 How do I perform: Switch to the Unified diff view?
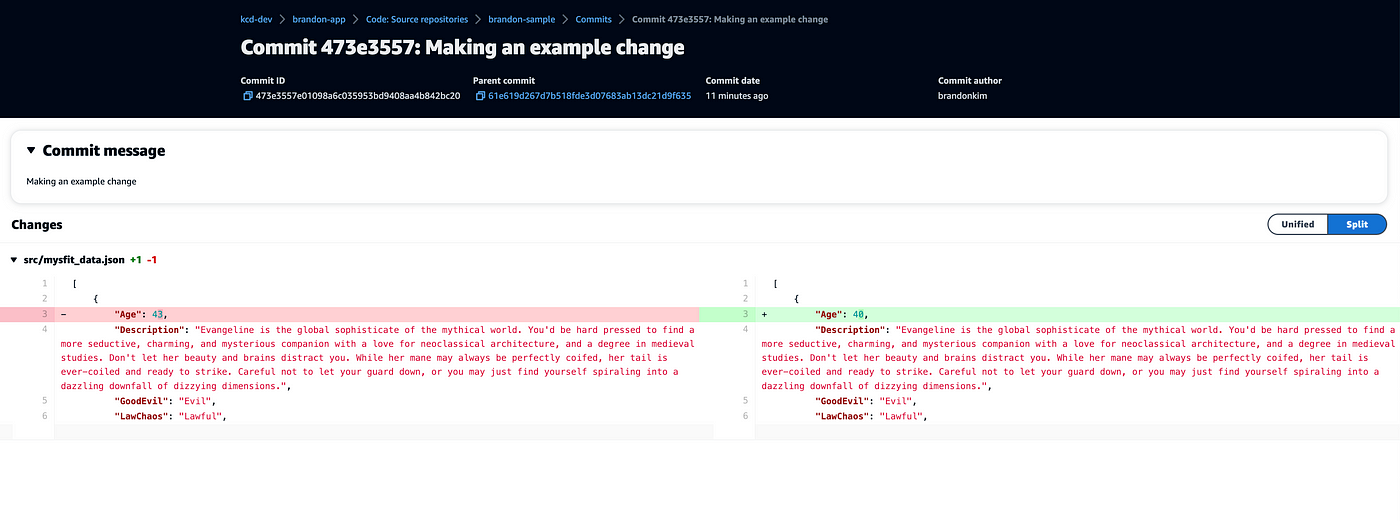pyautogui.click(x=1297, y=224)
